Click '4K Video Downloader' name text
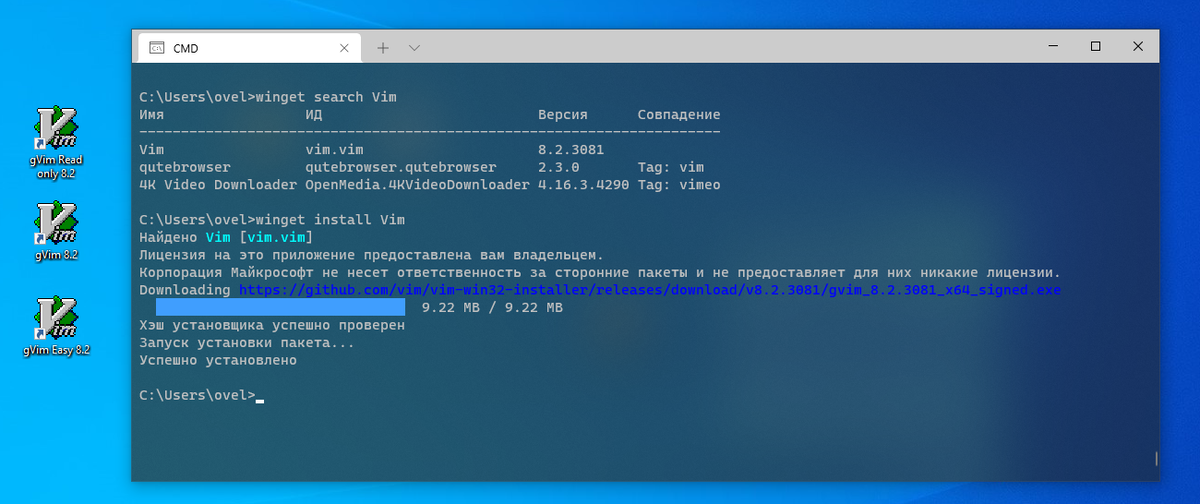 tap(218, 185)
